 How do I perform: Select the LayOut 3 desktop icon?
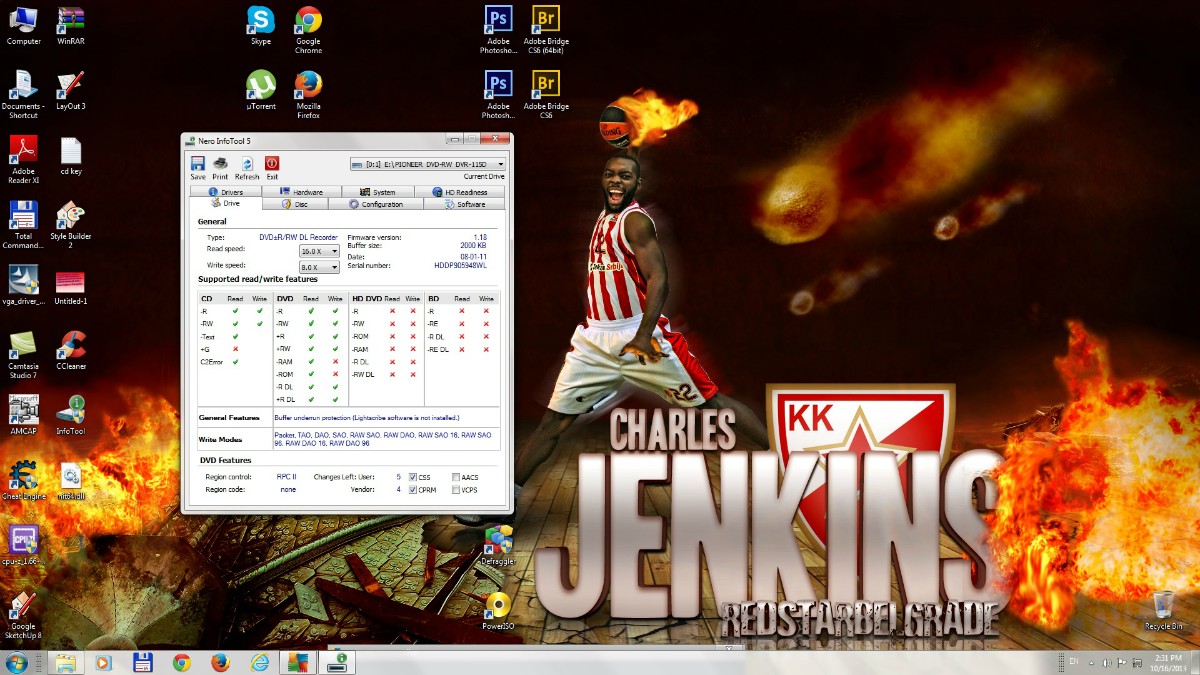(x=71, y=90)
